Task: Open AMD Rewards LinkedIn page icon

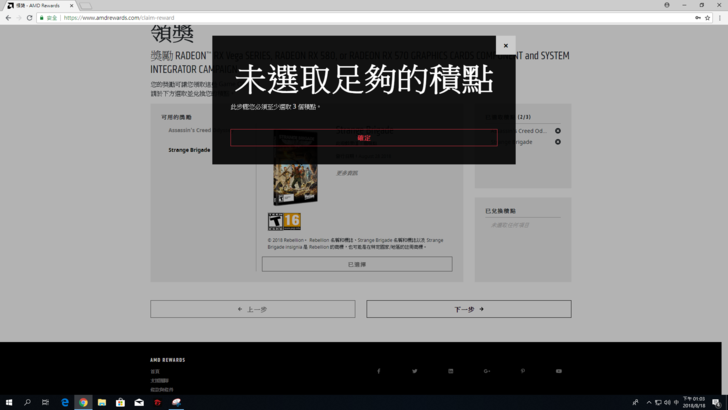Action: click(450, 371)
